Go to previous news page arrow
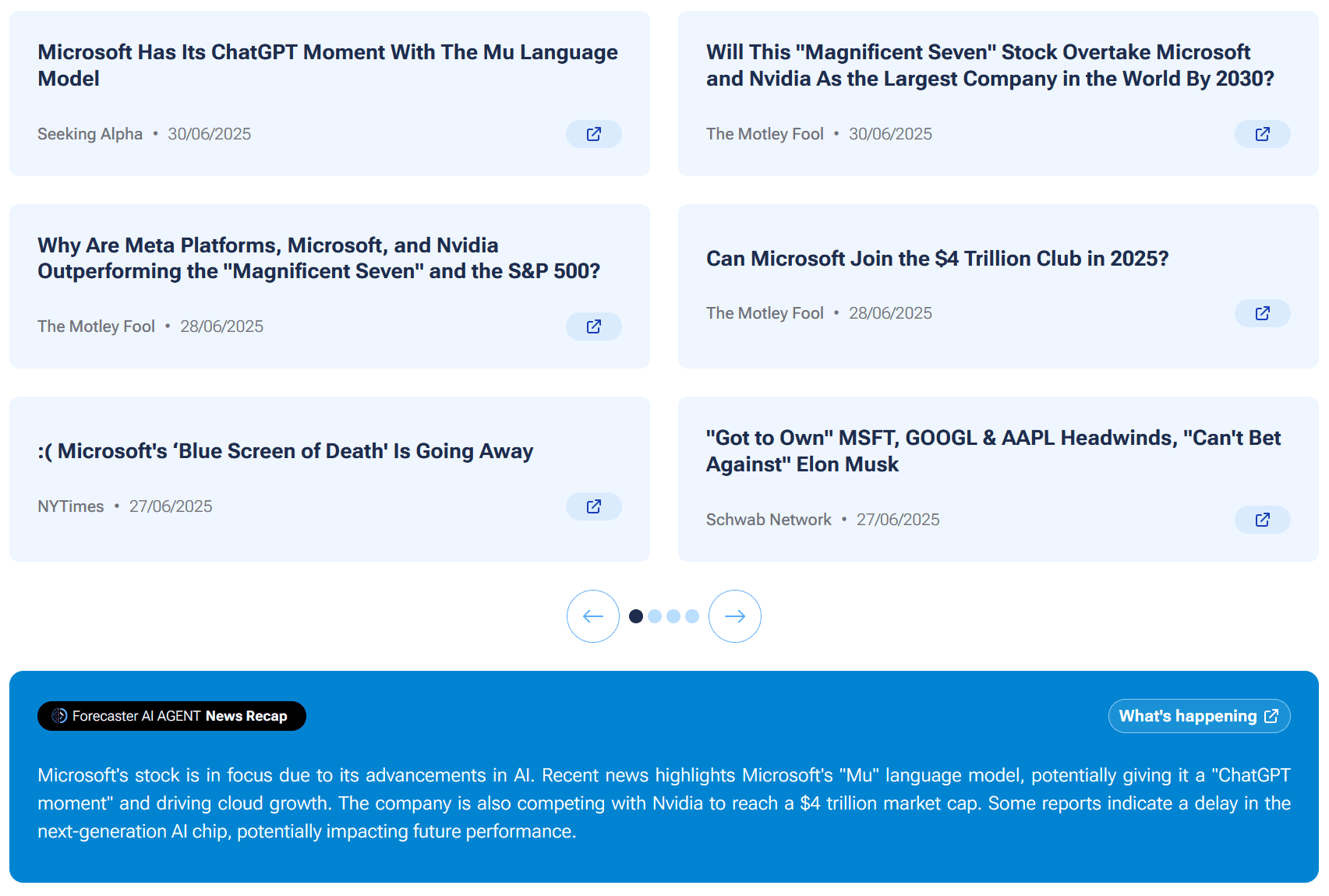The width and height of the screenshot is (1329, 896). click(x=592, y=616)
